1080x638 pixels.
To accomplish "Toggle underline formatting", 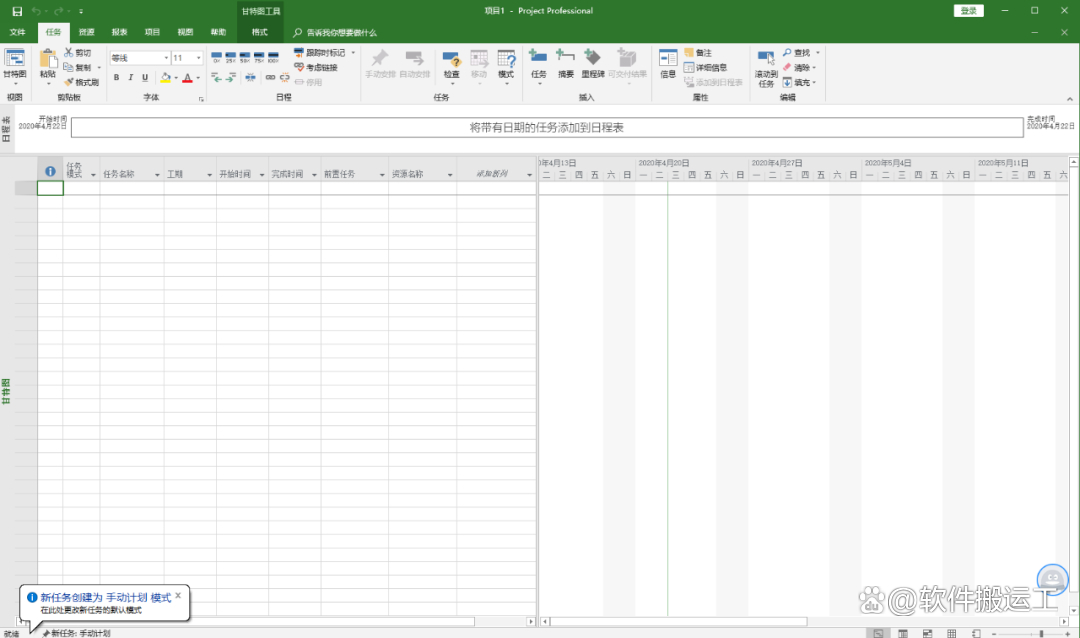I will click(x=144, y=77).
